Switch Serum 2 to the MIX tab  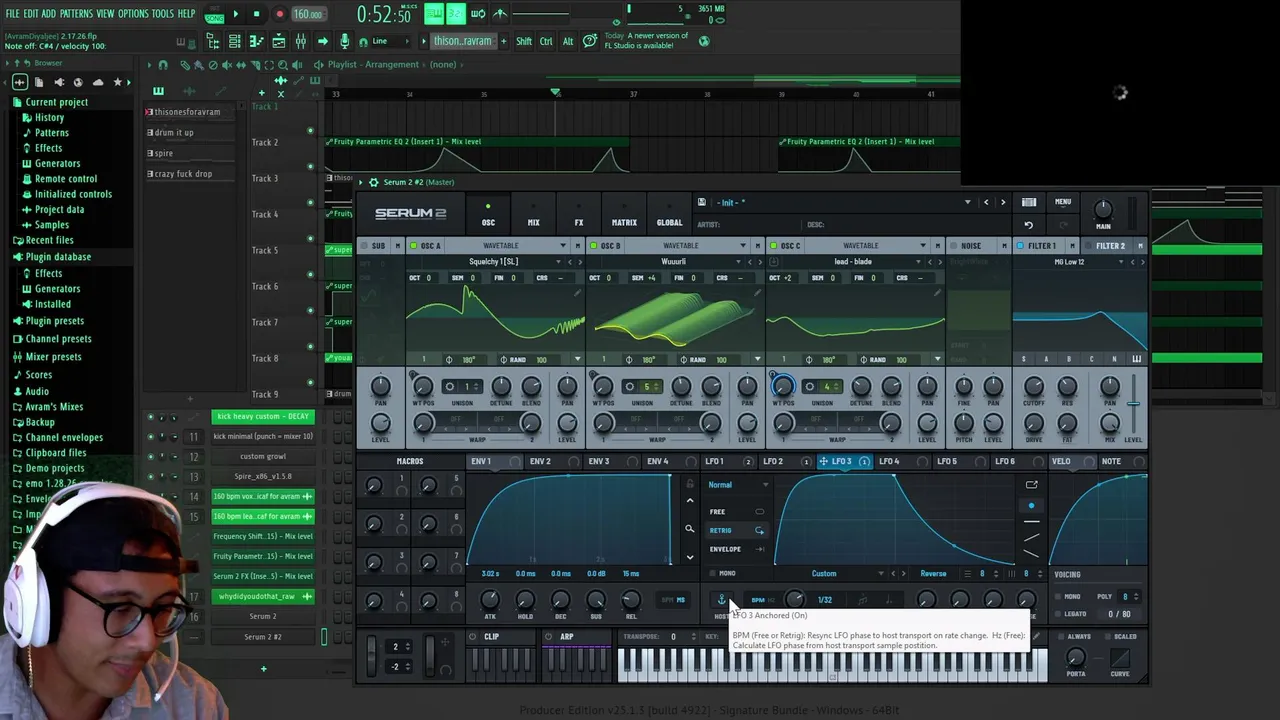(533, 215)
